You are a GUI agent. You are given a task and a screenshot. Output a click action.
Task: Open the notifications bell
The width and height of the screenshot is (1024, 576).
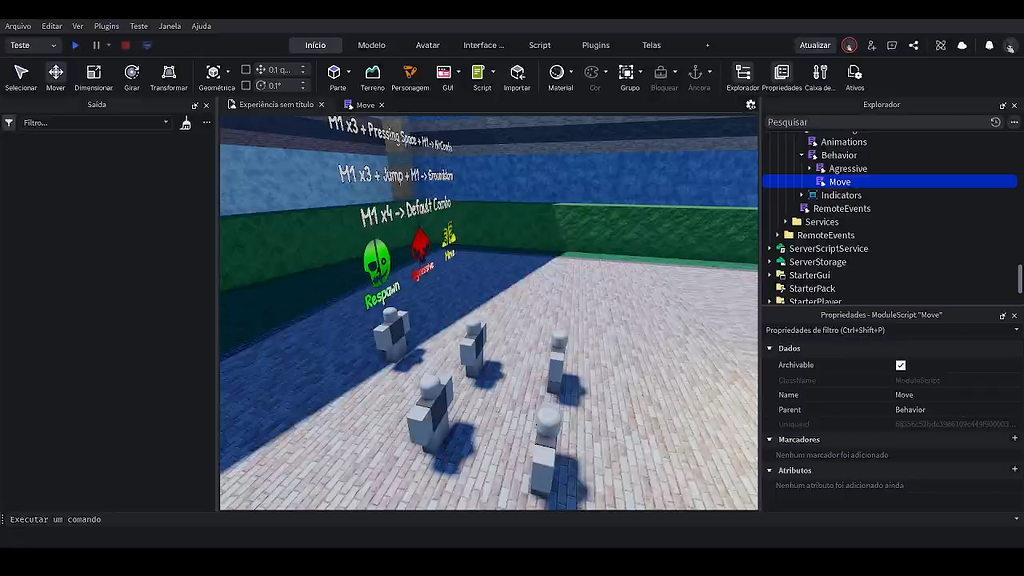tap(989, 45)
